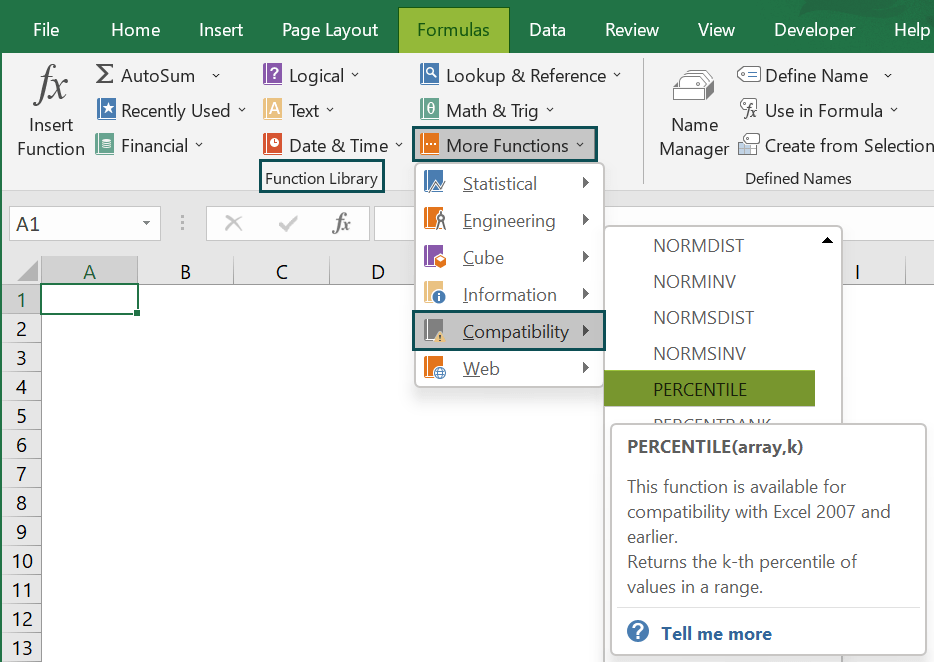The height and width of the screenshot is (662, 934).
Task: Open the AutoSum dropdown arrow
Action: click(216, 76)
